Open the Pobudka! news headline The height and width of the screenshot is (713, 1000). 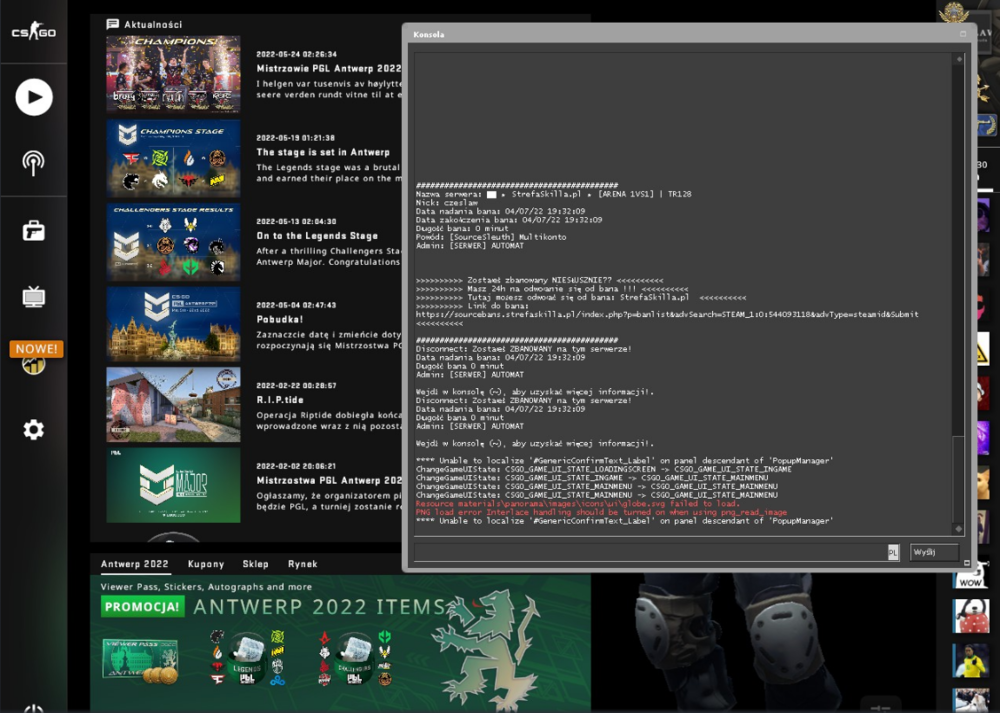280,320
